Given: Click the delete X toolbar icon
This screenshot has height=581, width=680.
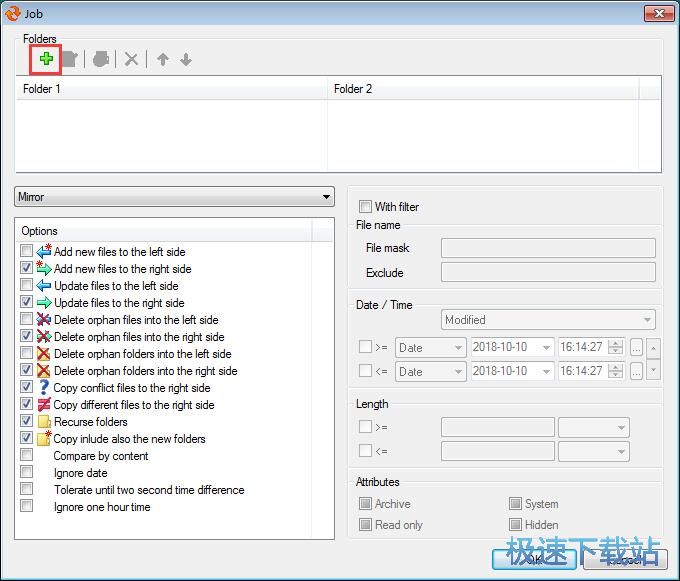Looking at the screenshot, I should click(x=131, y=59).
